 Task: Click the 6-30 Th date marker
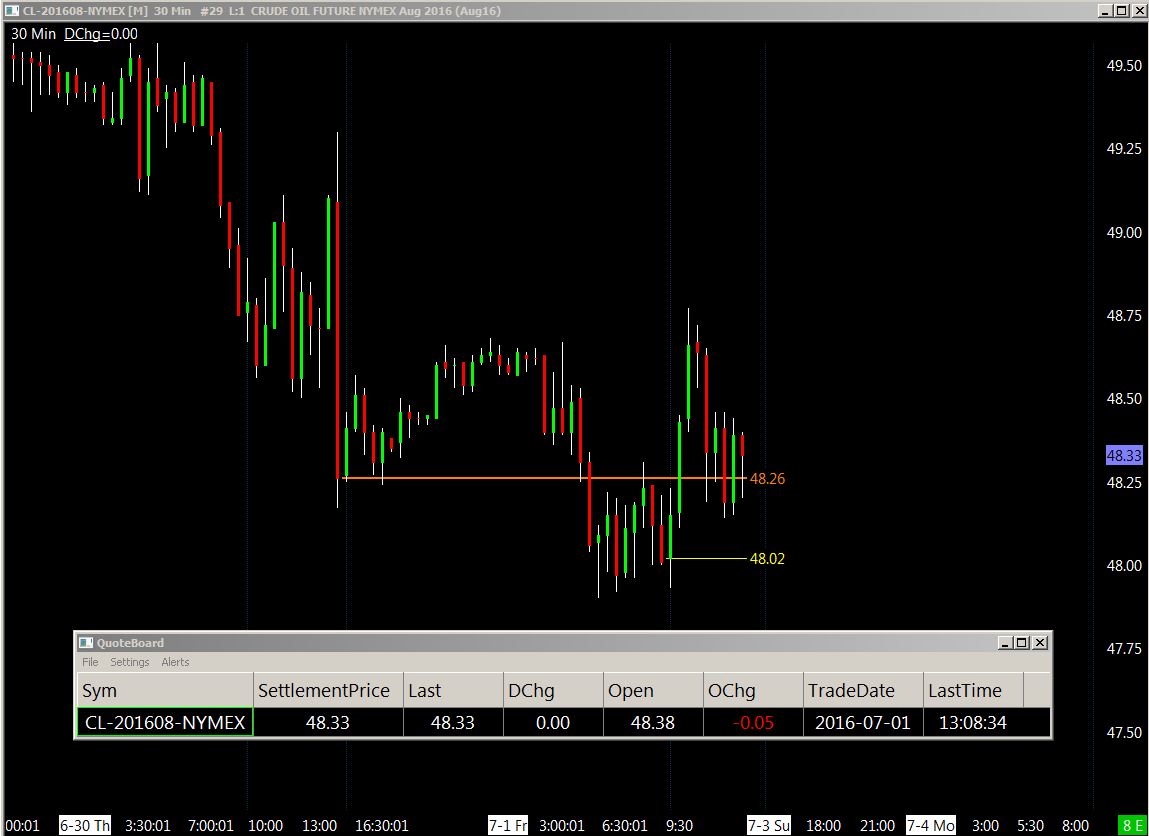pyautogui.click(x=84, y=826)
